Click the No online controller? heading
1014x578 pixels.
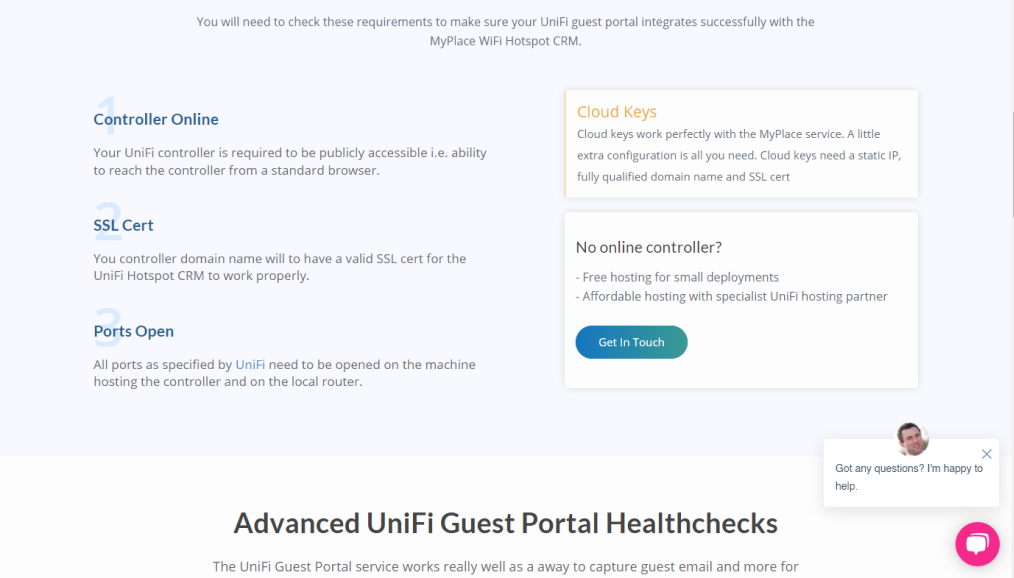pos(649,247)
